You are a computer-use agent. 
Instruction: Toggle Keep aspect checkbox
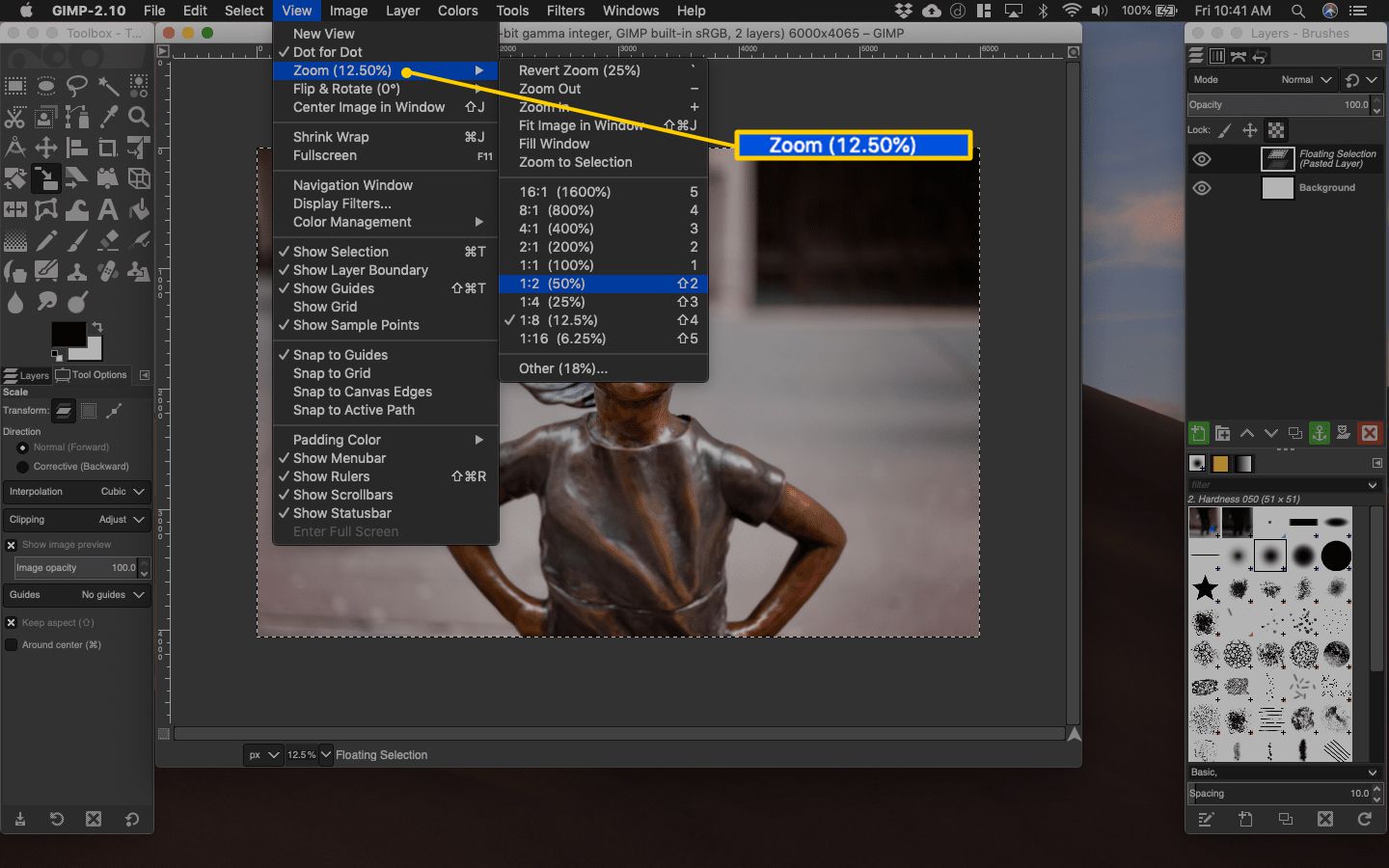[x=12, y=623]
